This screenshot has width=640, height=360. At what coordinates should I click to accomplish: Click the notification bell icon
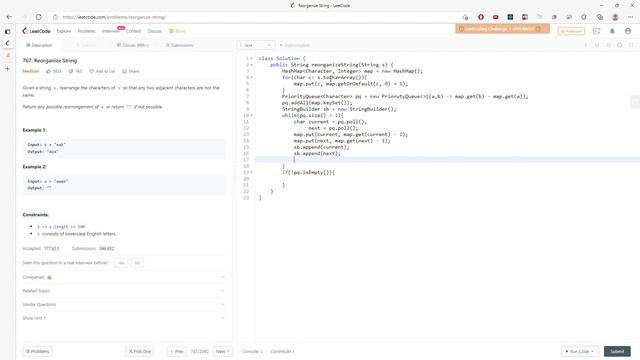[x=612, y=31]
